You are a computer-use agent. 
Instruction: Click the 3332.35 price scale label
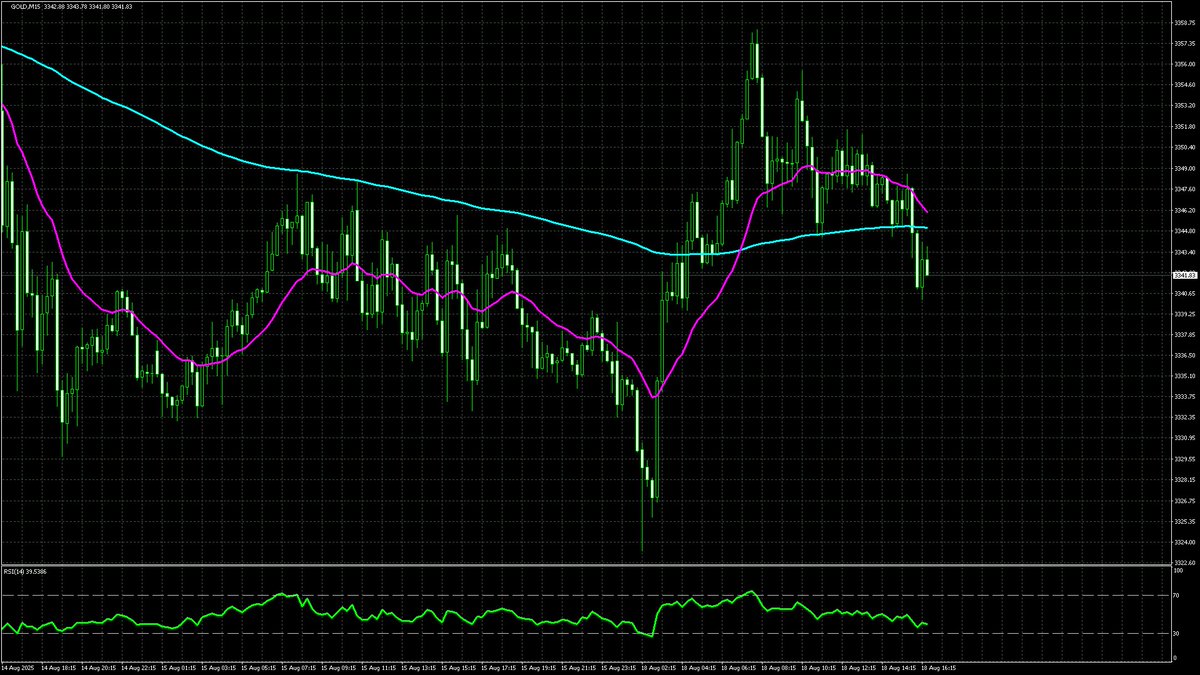[1183, 418]
